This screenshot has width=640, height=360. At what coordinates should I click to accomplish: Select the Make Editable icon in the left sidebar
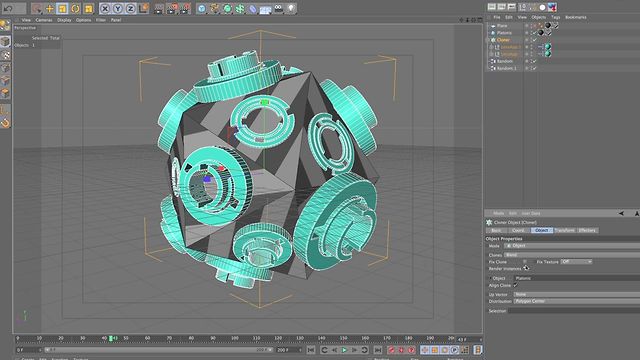[x=5, y=25]
